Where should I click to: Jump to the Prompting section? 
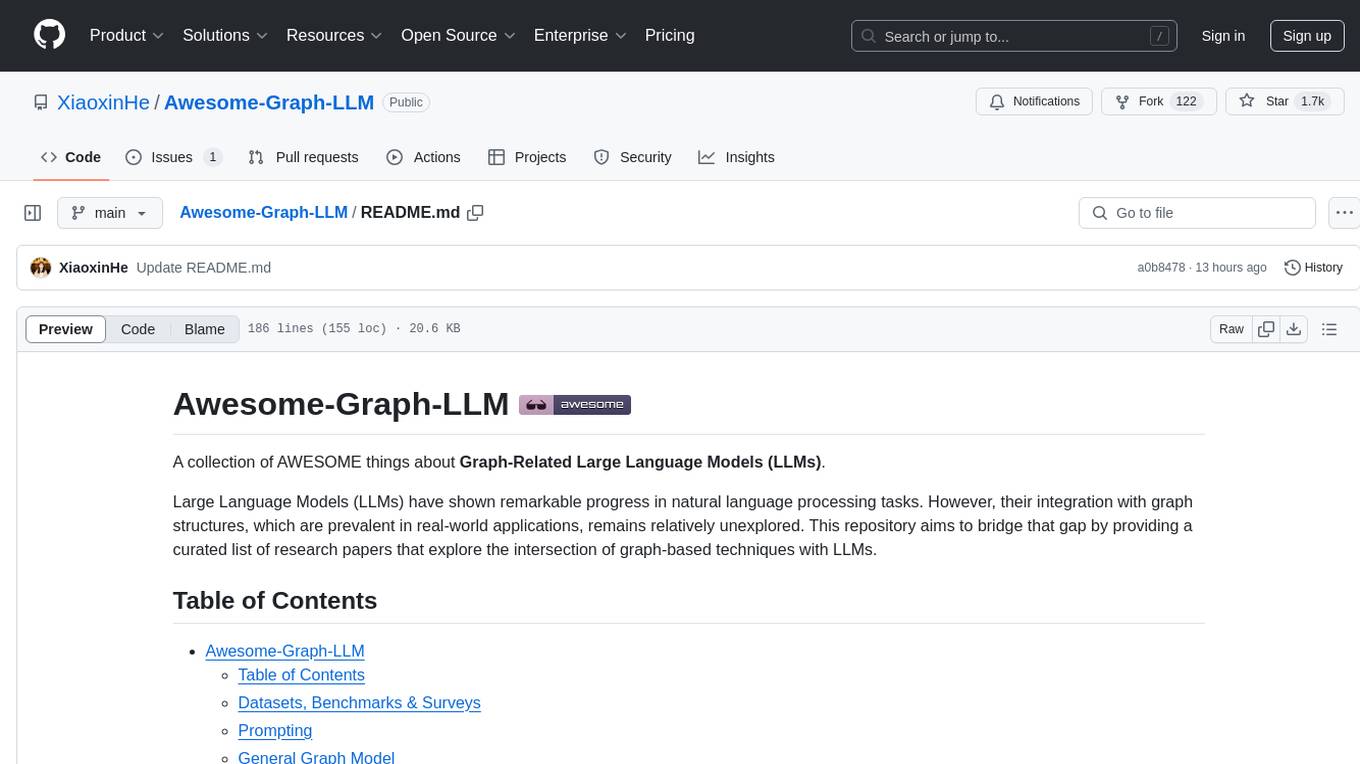(x=275, y=731)
